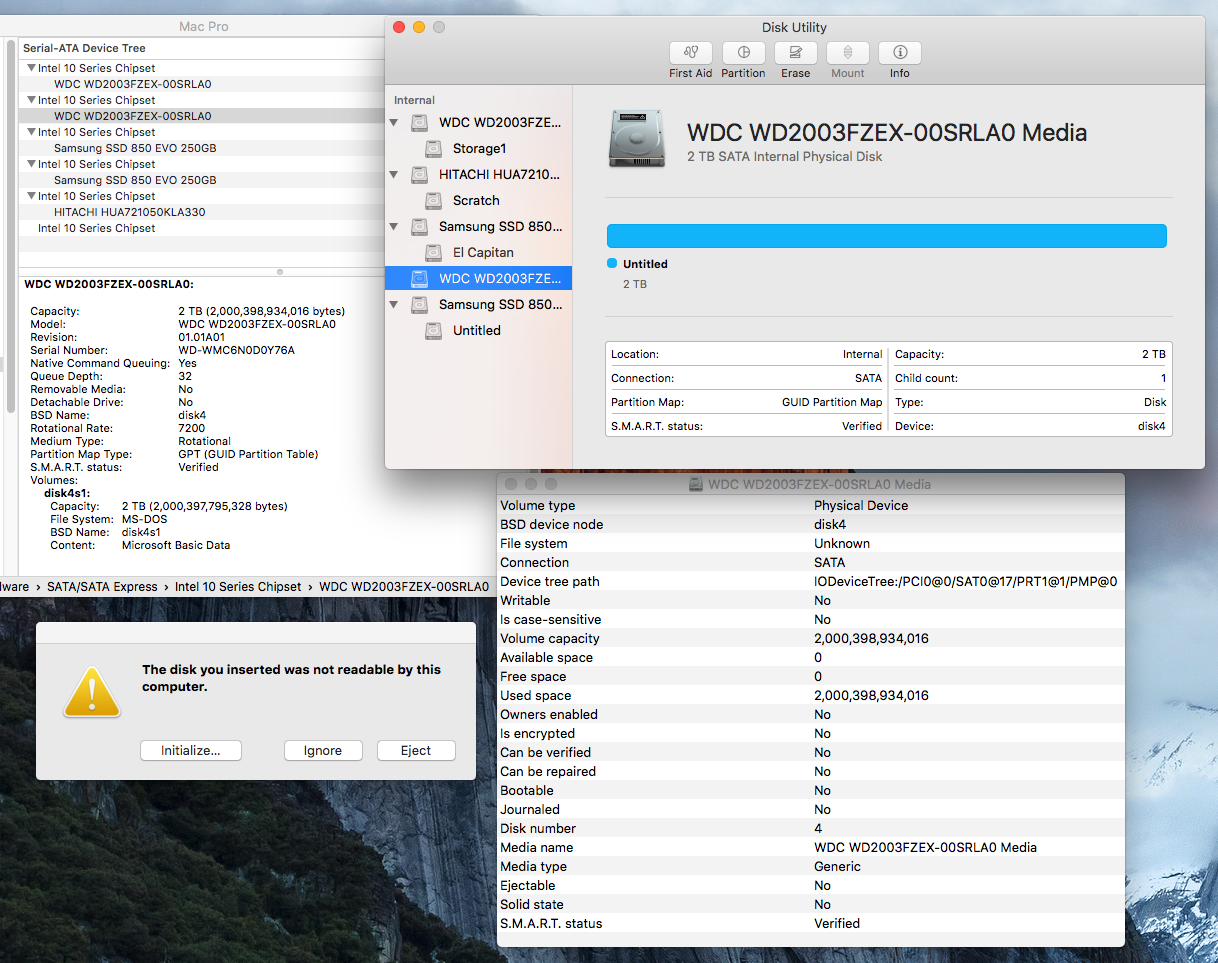Image resolution: width=1218 pixels, height=963 pixels.
Task: Click SATA/SATA Express in the path bar
Action: (x=102, y=586)
